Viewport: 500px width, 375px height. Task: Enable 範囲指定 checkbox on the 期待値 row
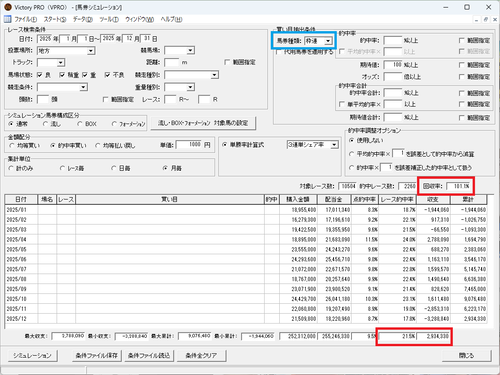tap(462, 65)
